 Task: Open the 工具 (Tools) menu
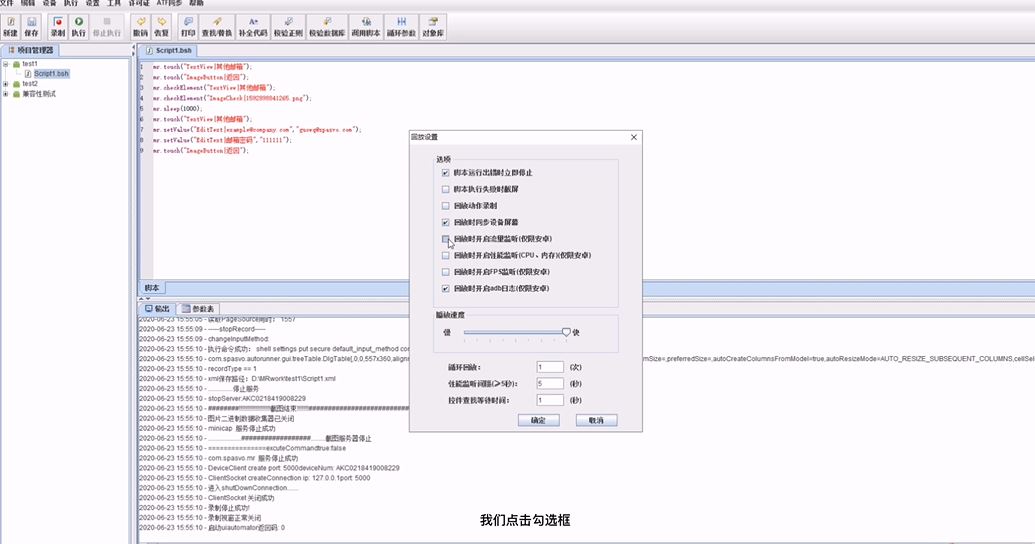click(114, 3)
